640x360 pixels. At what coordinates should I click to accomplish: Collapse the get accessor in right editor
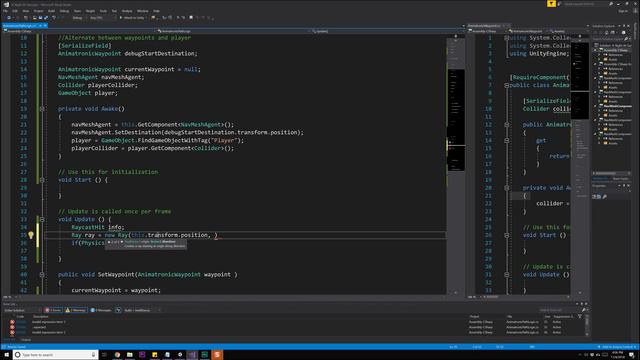pyautogui.click(x=507, y=140)
